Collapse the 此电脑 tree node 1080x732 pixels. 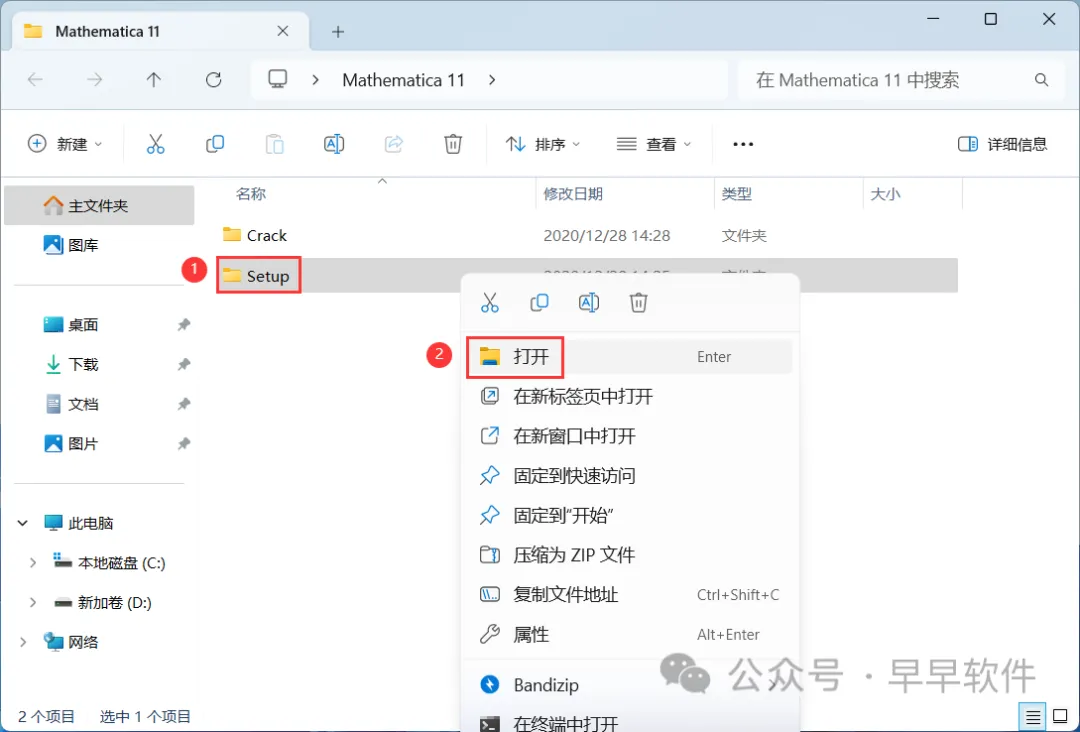coord(23,523)
